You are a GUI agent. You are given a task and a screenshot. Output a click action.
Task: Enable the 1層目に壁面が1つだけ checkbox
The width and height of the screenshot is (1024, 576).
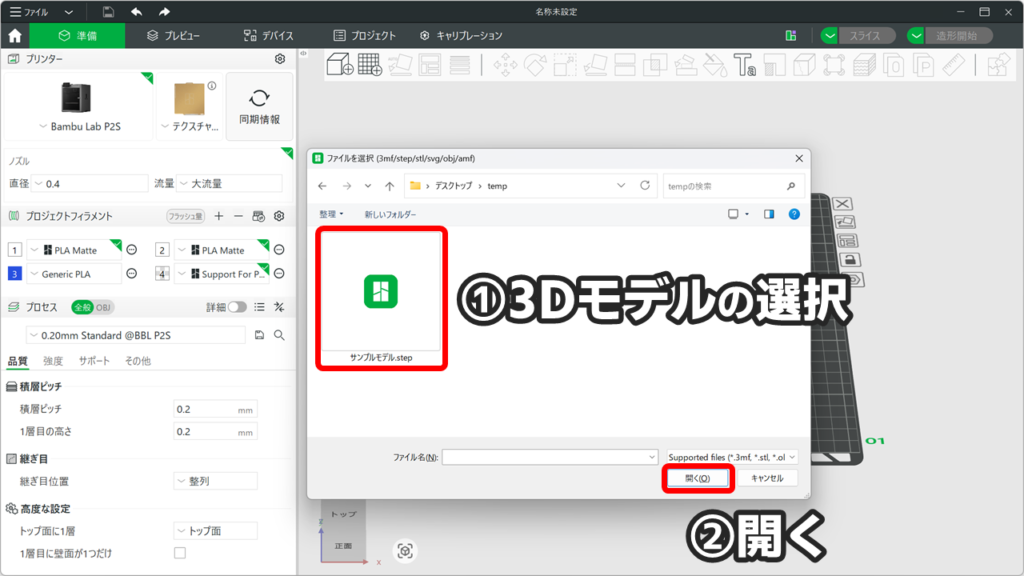(180, 553)
